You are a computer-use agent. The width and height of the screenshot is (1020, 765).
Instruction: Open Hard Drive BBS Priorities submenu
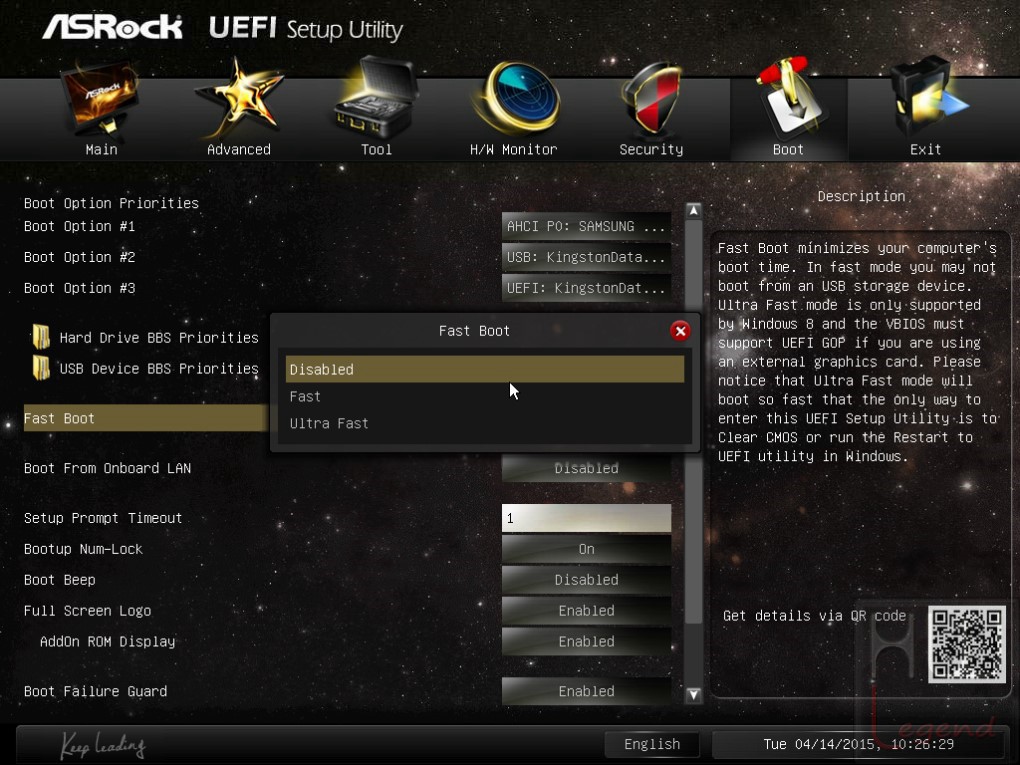[159, 338]
